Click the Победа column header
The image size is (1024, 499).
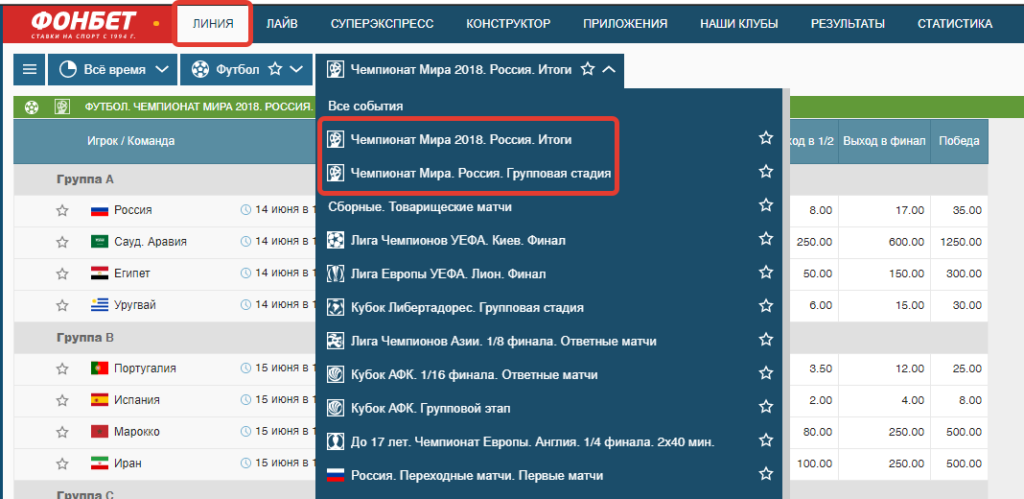point(959,141)
